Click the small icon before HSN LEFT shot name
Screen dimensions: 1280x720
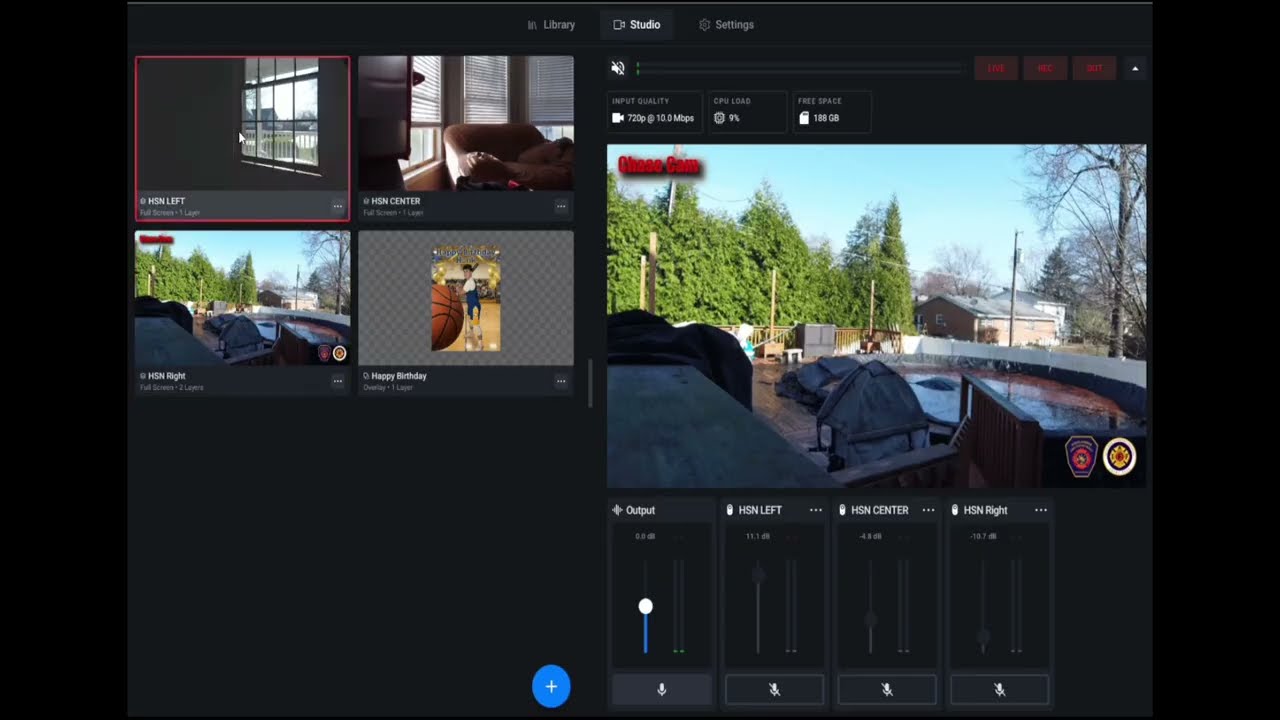[143, 201]
